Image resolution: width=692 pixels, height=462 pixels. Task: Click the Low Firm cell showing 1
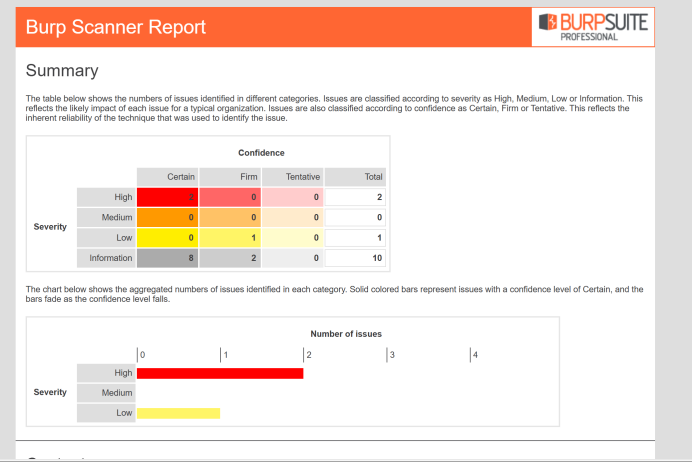[x=230, y=238]
